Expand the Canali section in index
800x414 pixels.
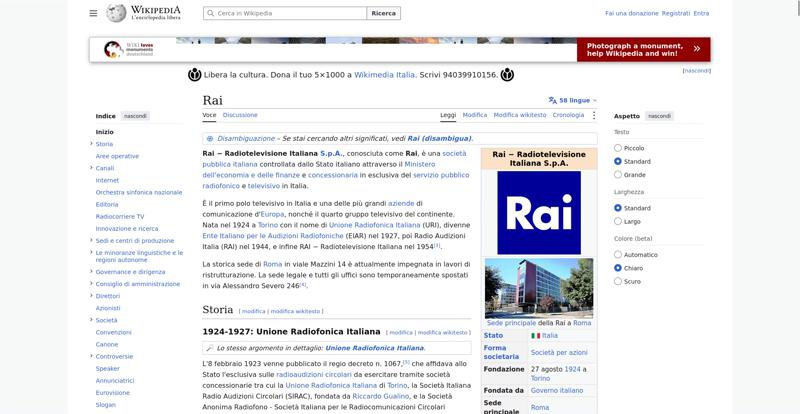pos(91,168)
